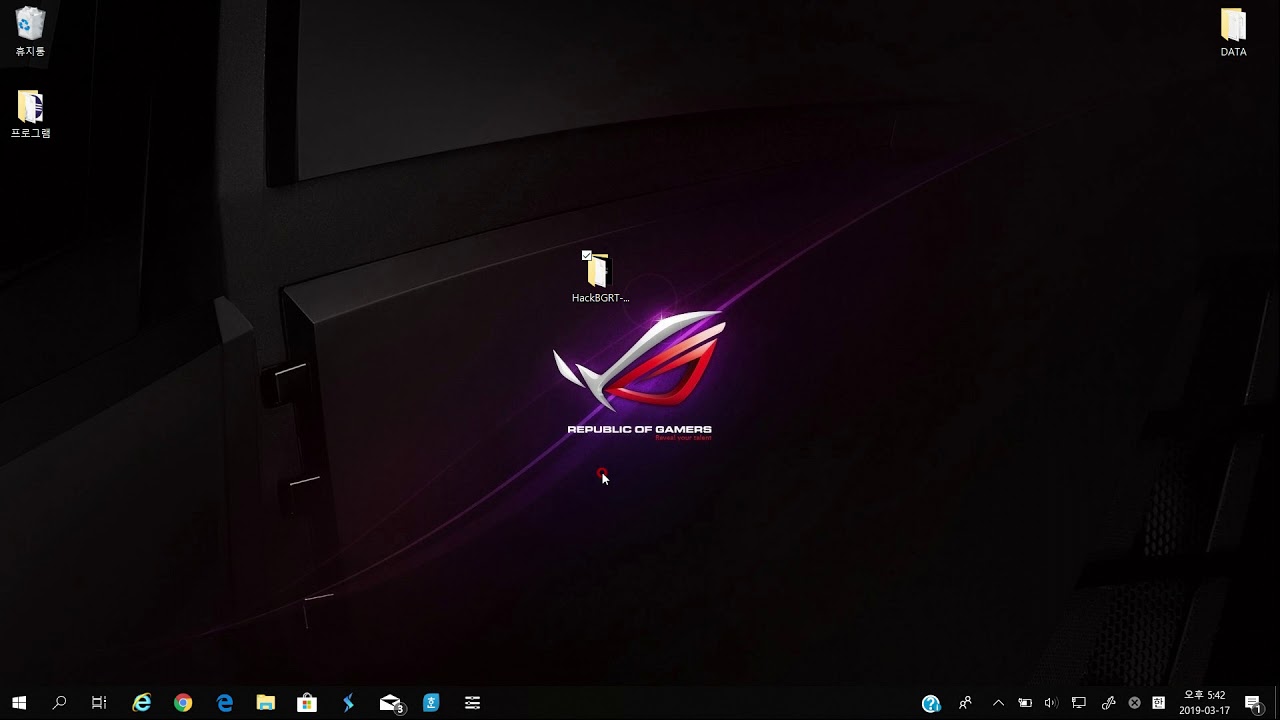Click Show Desktop sliver at taskbar end
This screenshot has height=720, width=1280.
click(1277, 703)
